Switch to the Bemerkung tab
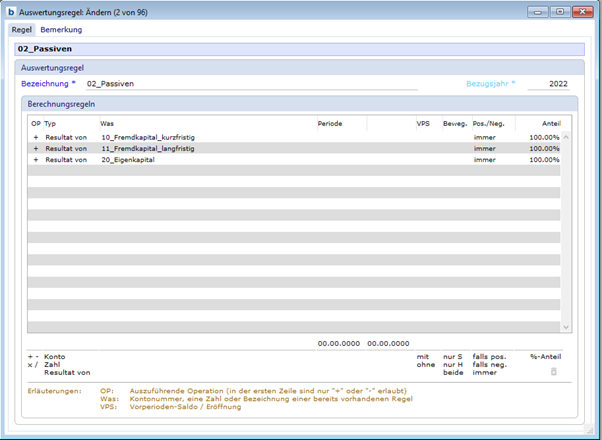 click(61, 30)
